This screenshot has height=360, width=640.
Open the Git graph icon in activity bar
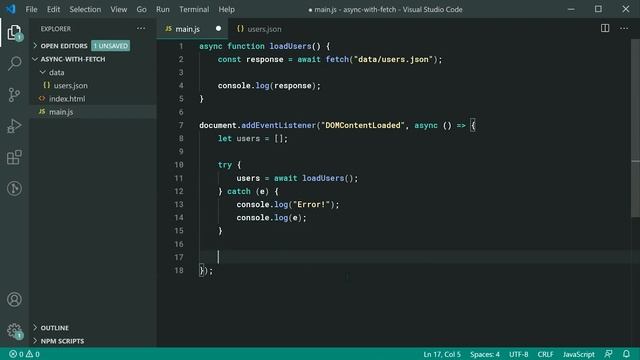click(x=14, y=188)
